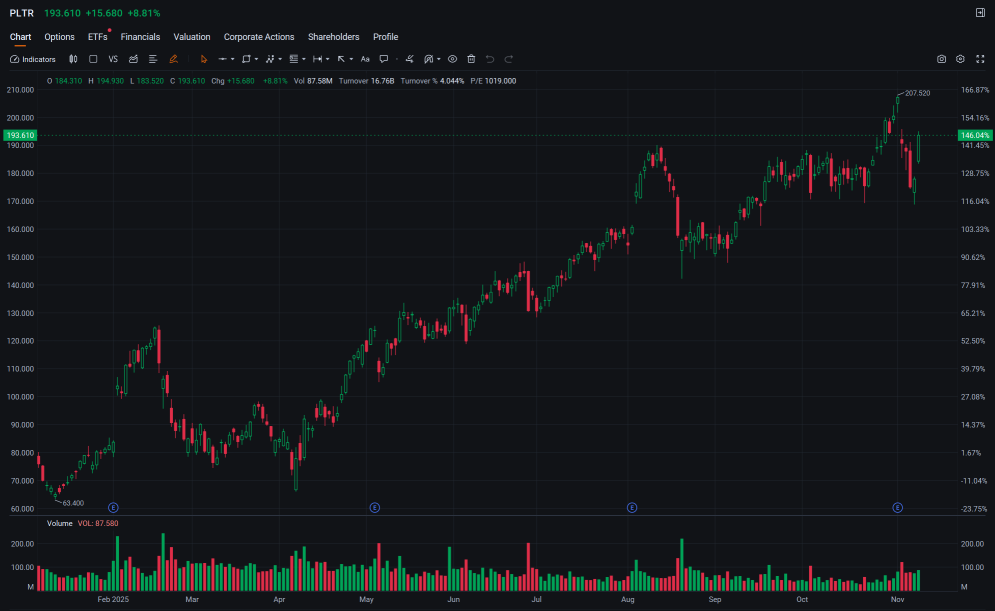Click the eraser brush tool icon
Image resolution: width=995 pixels, height=611 pixels.
(410, 59)
